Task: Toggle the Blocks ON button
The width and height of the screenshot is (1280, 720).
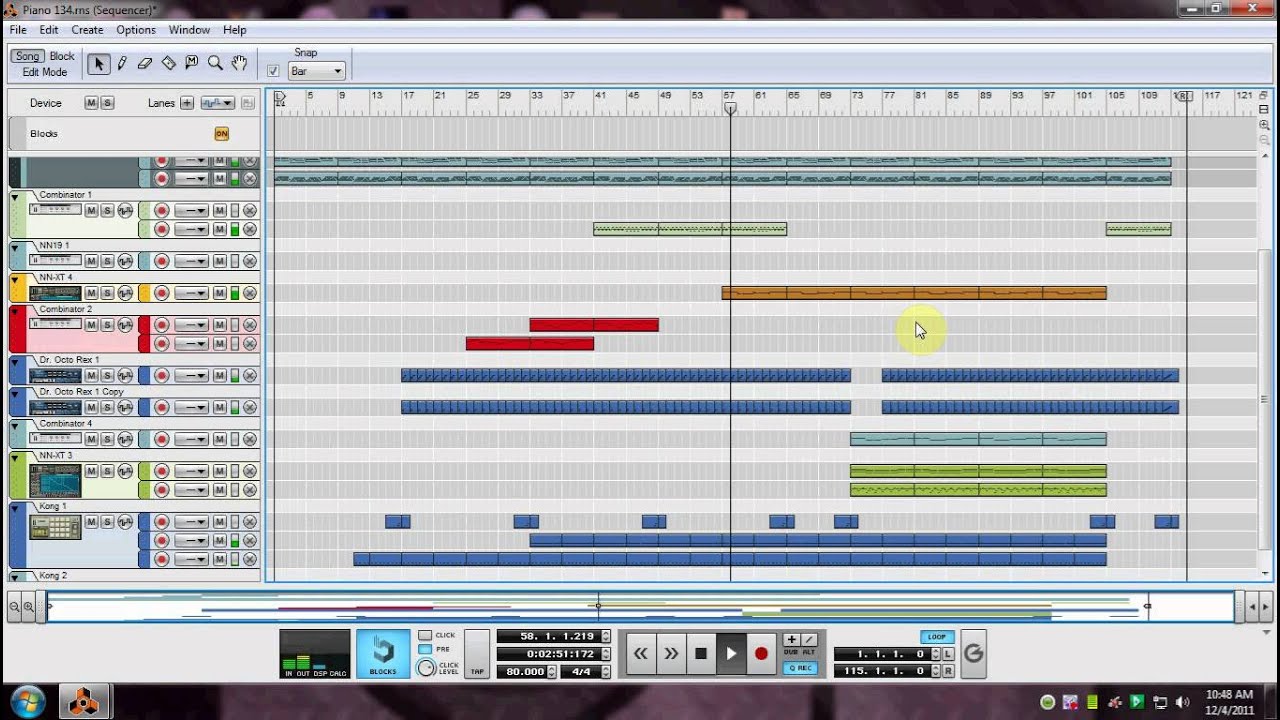Action: (x=221, y=133)
